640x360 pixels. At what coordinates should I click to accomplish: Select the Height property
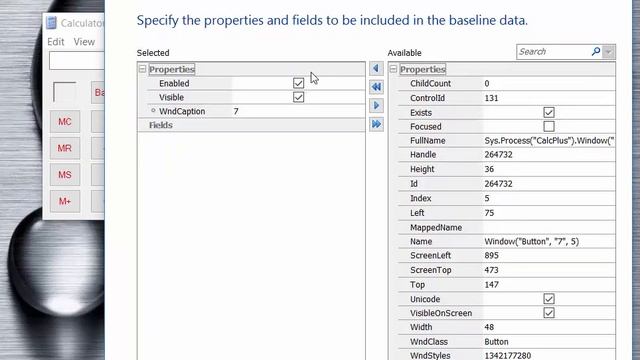422,169
